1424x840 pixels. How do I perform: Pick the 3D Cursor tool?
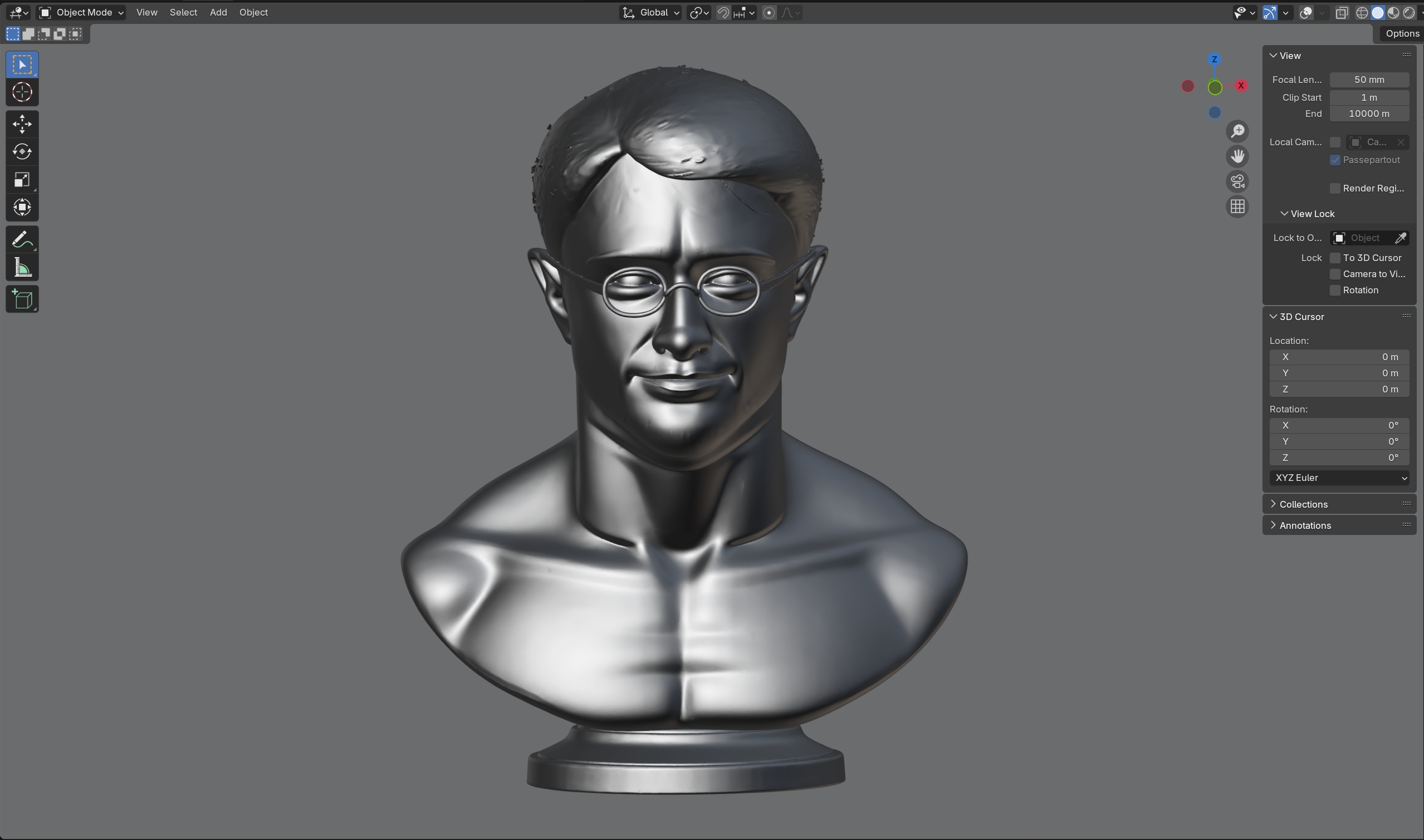(22, 92)
